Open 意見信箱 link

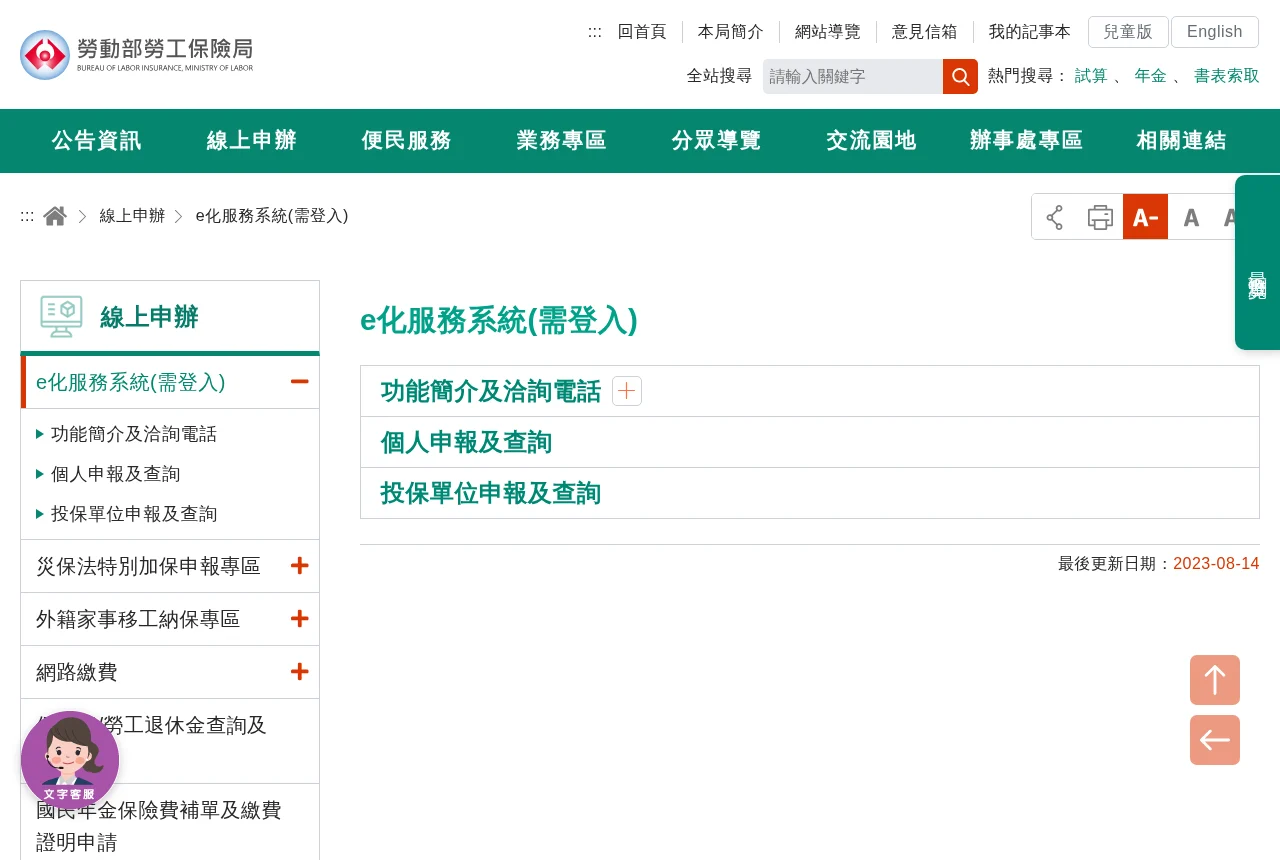point(925,32)
